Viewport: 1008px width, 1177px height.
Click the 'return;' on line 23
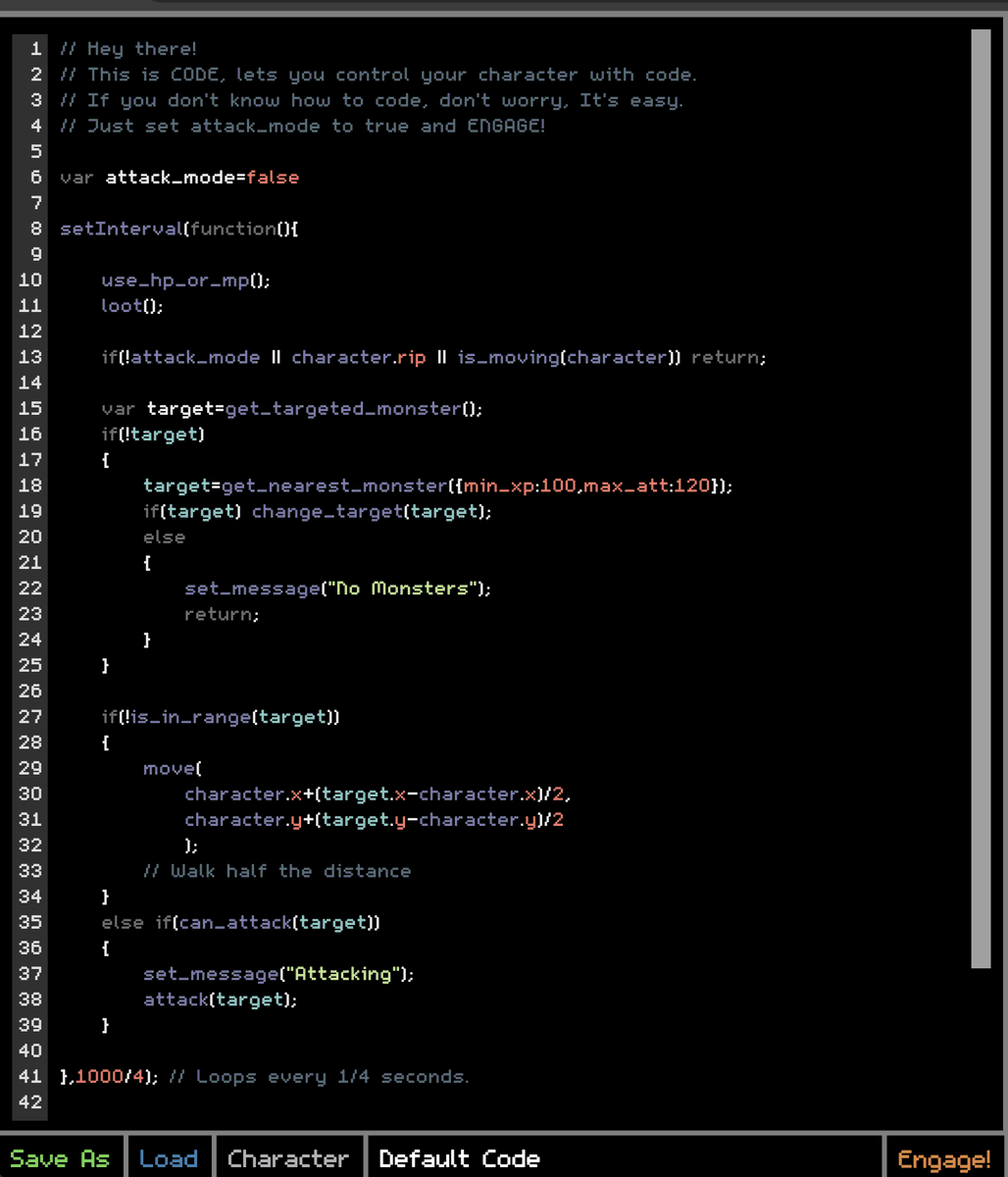[222, 614]
